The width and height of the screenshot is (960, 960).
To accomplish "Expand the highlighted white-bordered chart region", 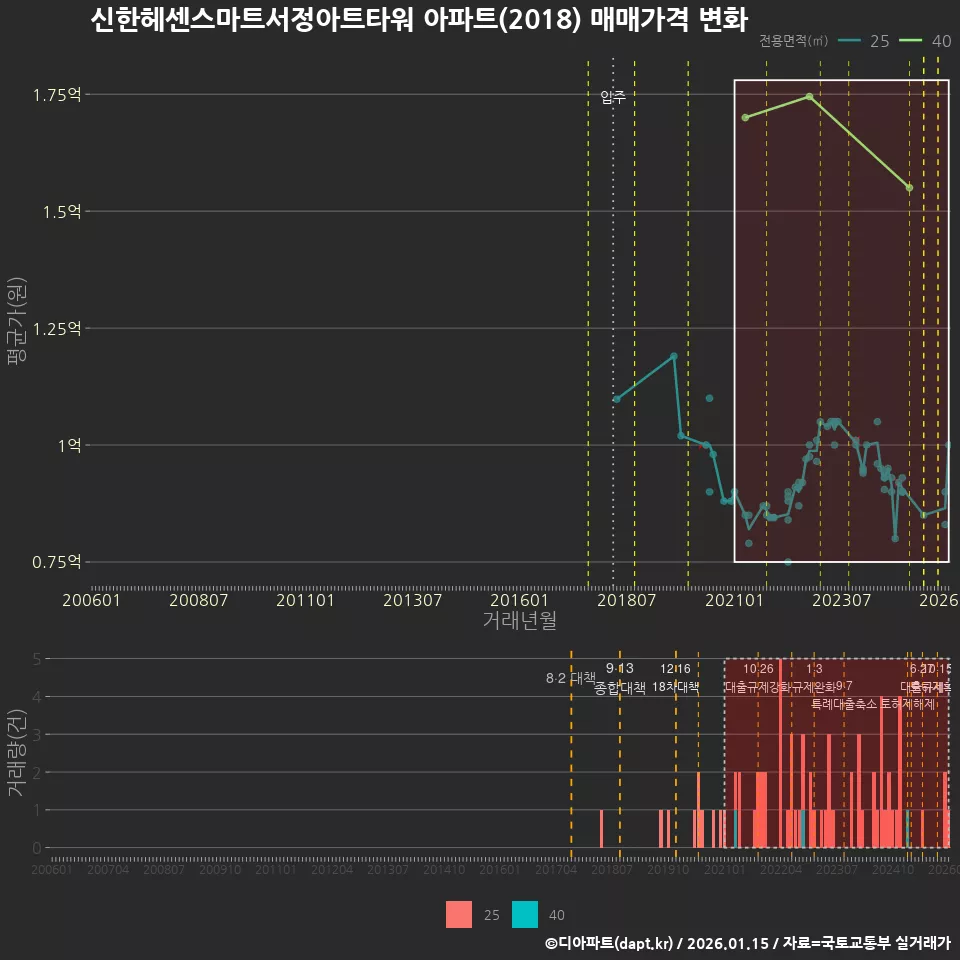I will (840, 320).
